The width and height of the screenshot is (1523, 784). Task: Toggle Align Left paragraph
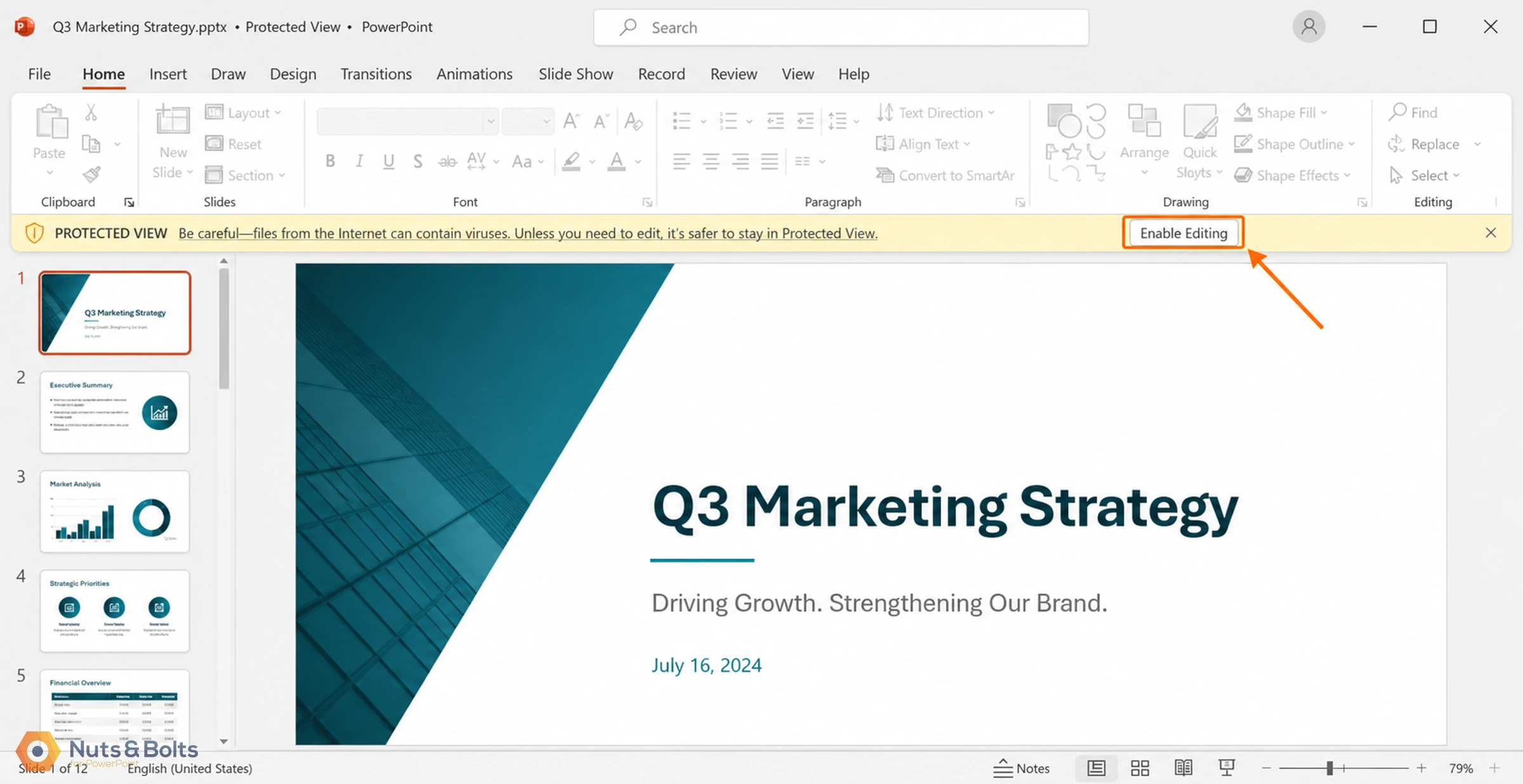tap(682, 161)
